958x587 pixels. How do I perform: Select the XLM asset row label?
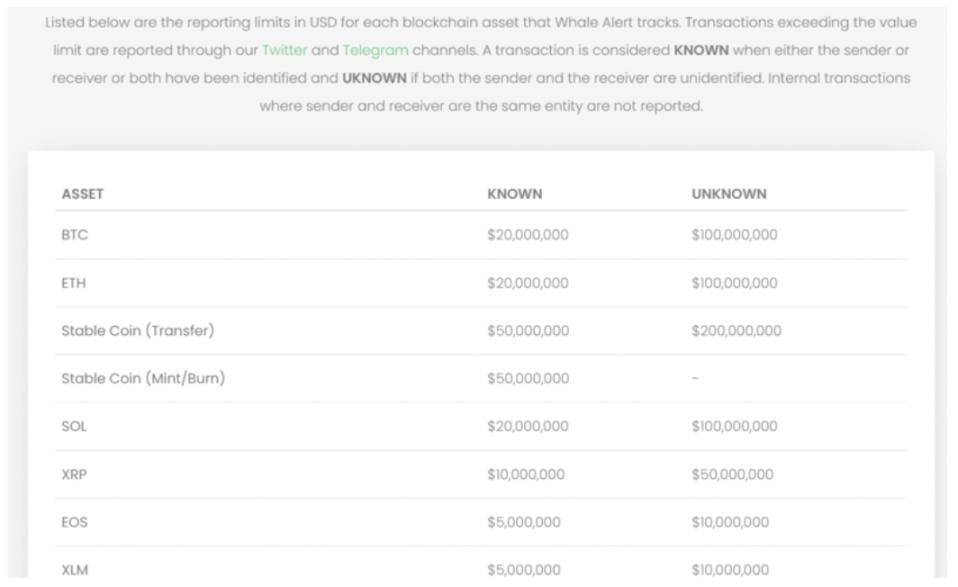[x=75, y=570]
